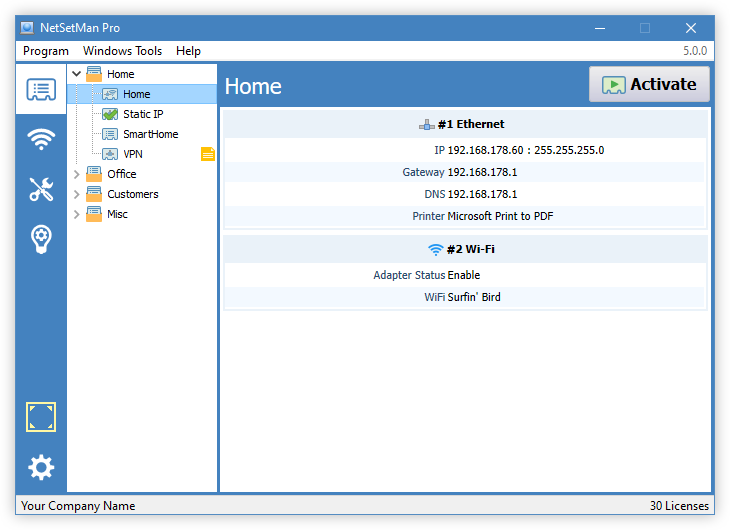This screenshot has height=530, width=730.
Task: Open the lightbulb tips sidebar icon
Action: pos(41,239)
